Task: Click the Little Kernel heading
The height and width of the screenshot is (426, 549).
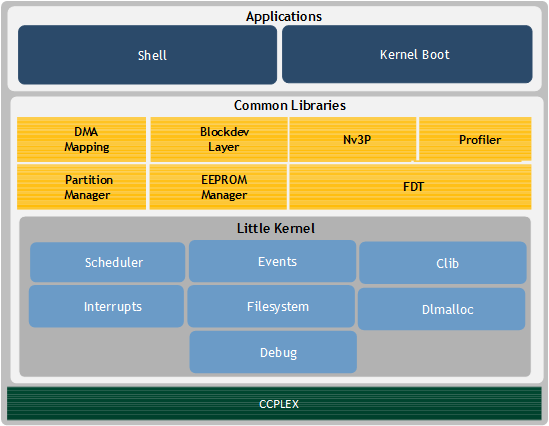Action: 276,228
